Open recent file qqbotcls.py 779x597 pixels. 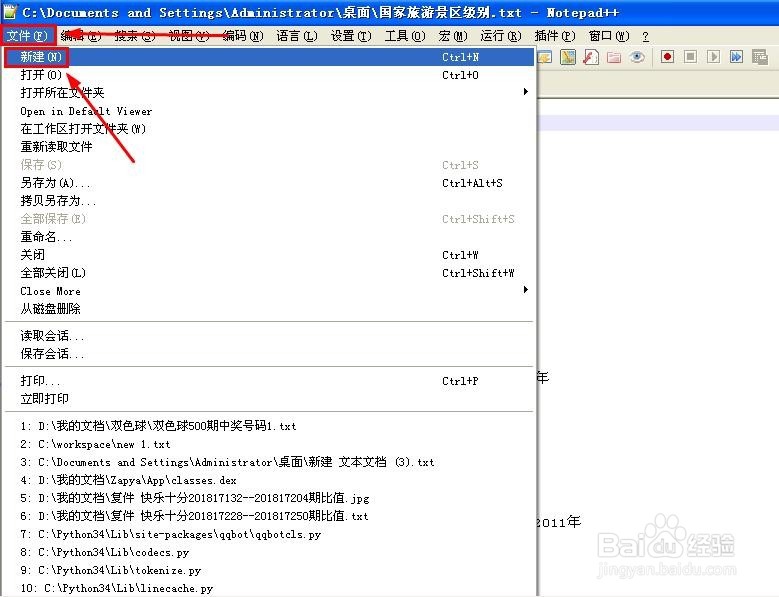click(x=269, y=534)
